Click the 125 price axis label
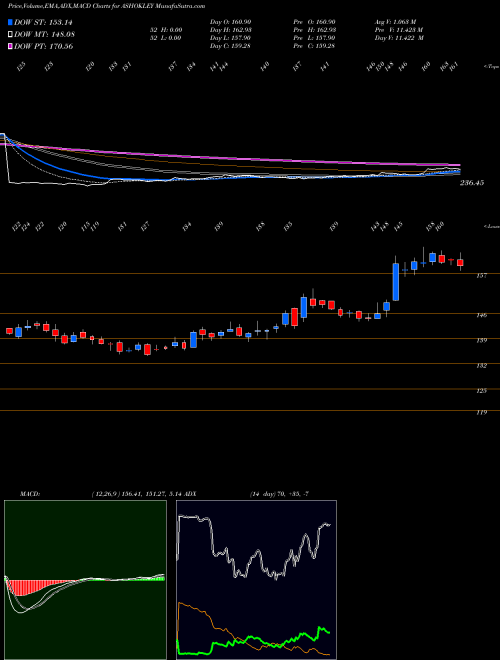This screenshot has width=500, height=660. click(482, 391)
